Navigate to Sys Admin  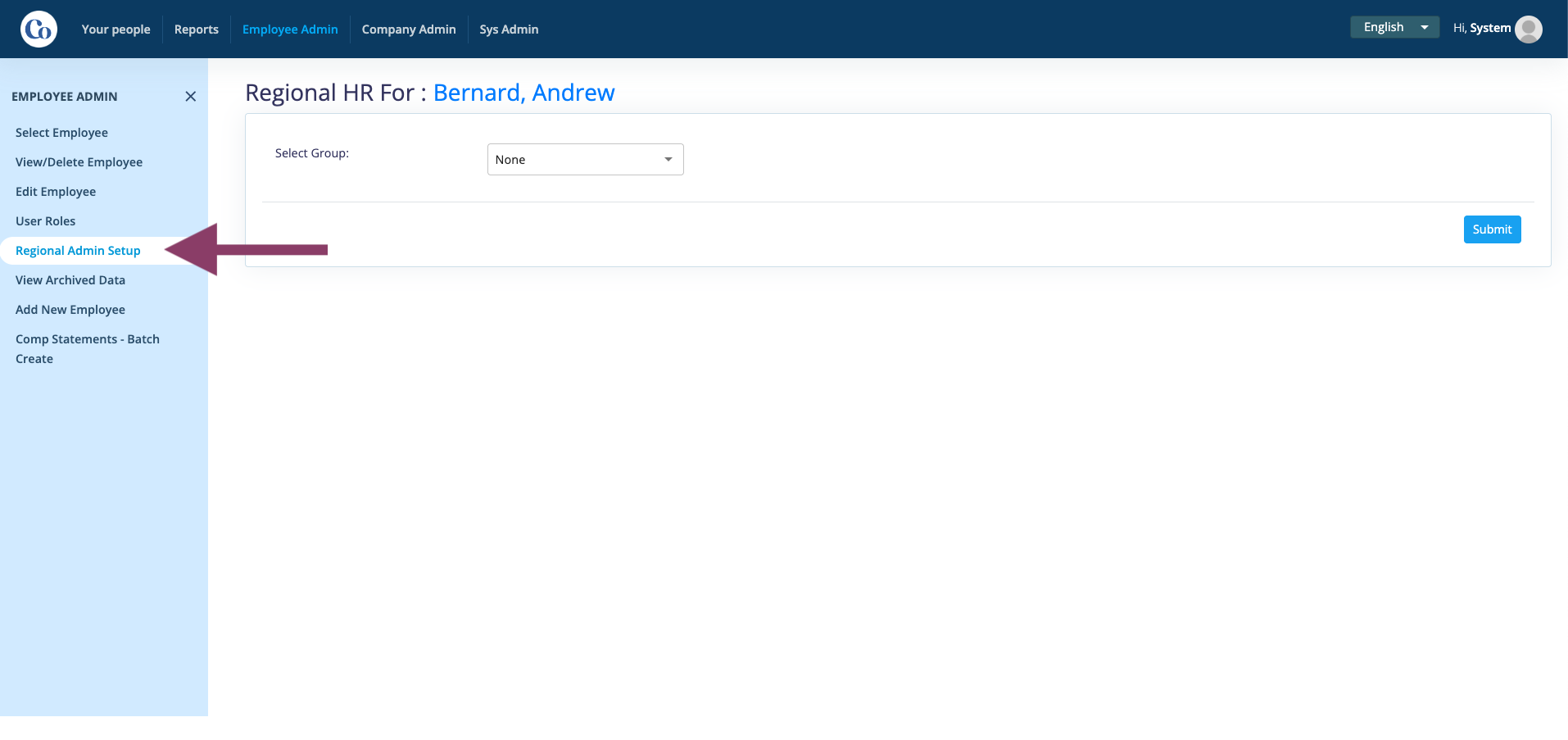(x=509, y=29)
